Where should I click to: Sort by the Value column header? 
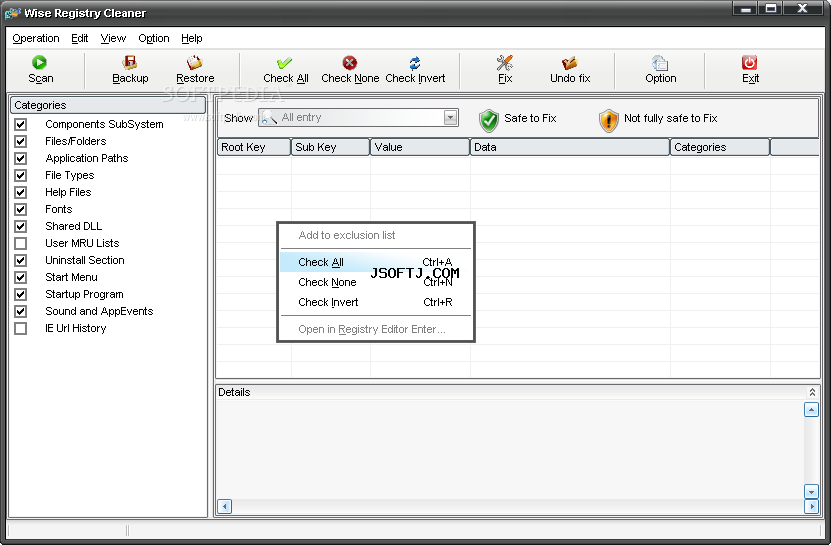pyautogui.click(x=420, y=147)
